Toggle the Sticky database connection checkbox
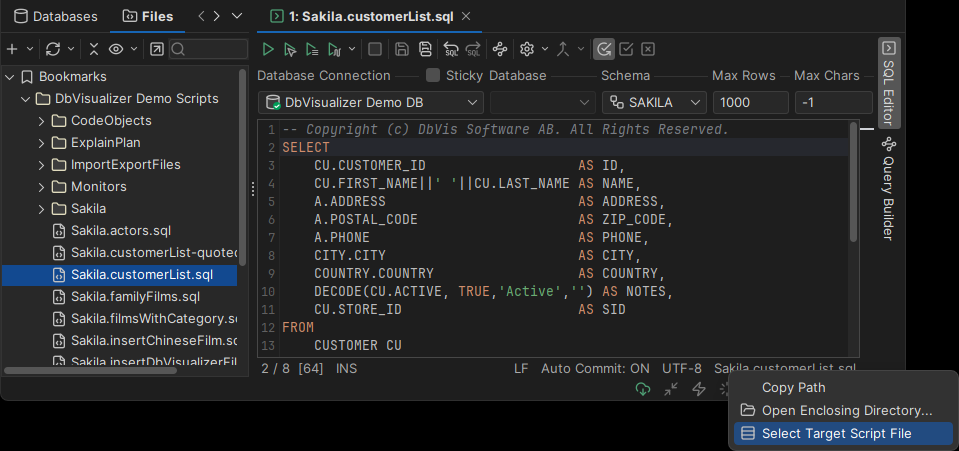 point(433,75)
